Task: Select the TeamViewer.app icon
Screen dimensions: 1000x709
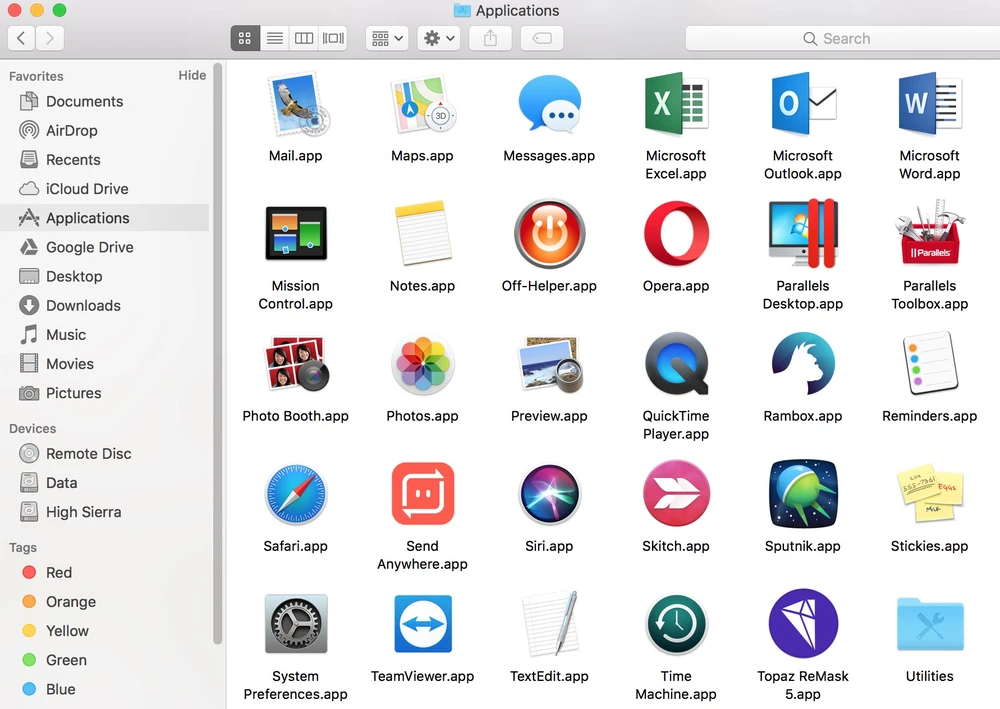Action: [422, 625]
